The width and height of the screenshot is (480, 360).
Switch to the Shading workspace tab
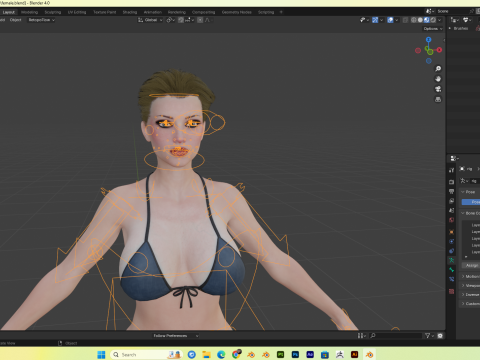coord(130,12)
